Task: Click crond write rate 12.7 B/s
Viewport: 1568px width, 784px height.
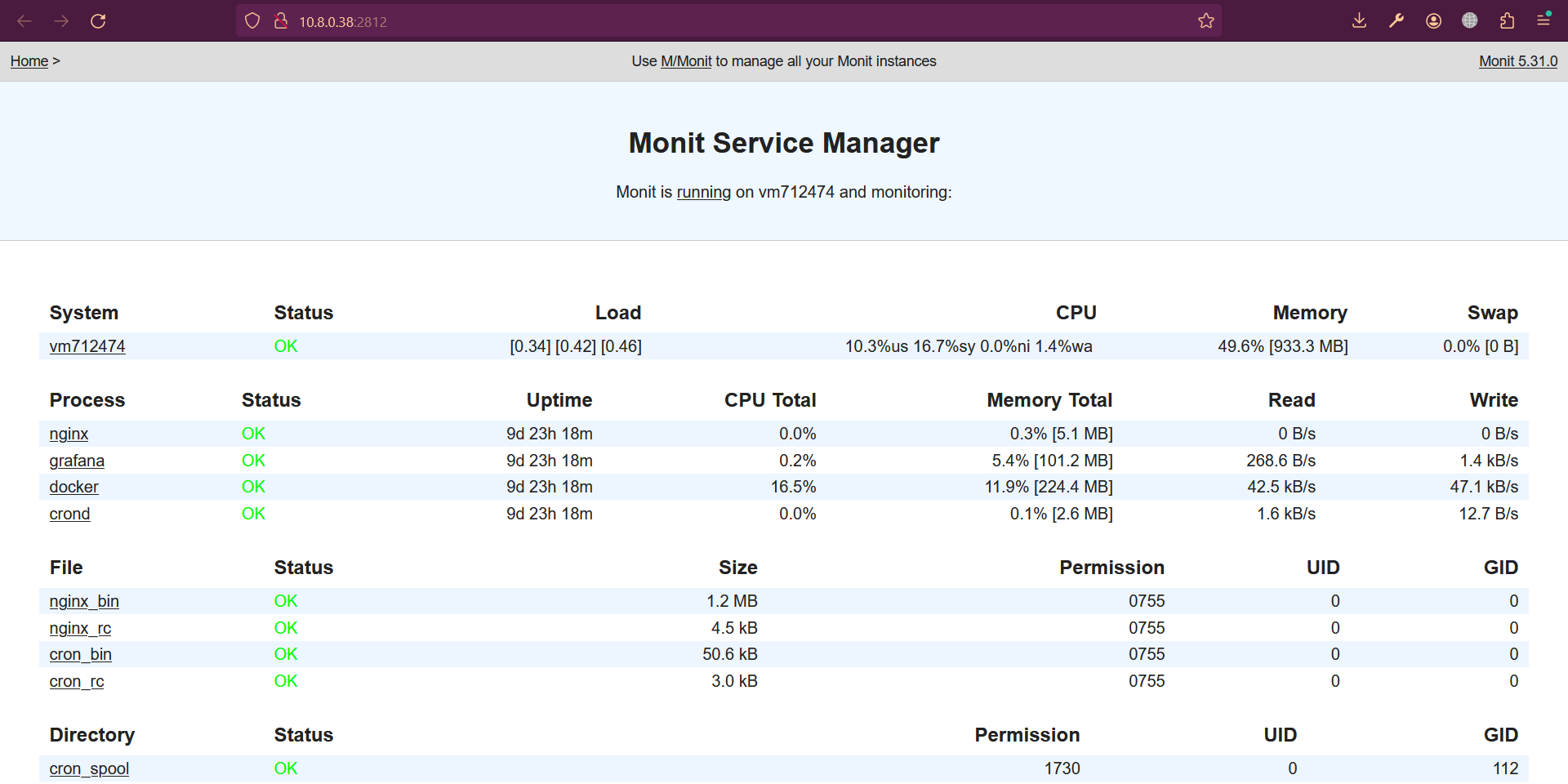Action: coord(1489,514)
